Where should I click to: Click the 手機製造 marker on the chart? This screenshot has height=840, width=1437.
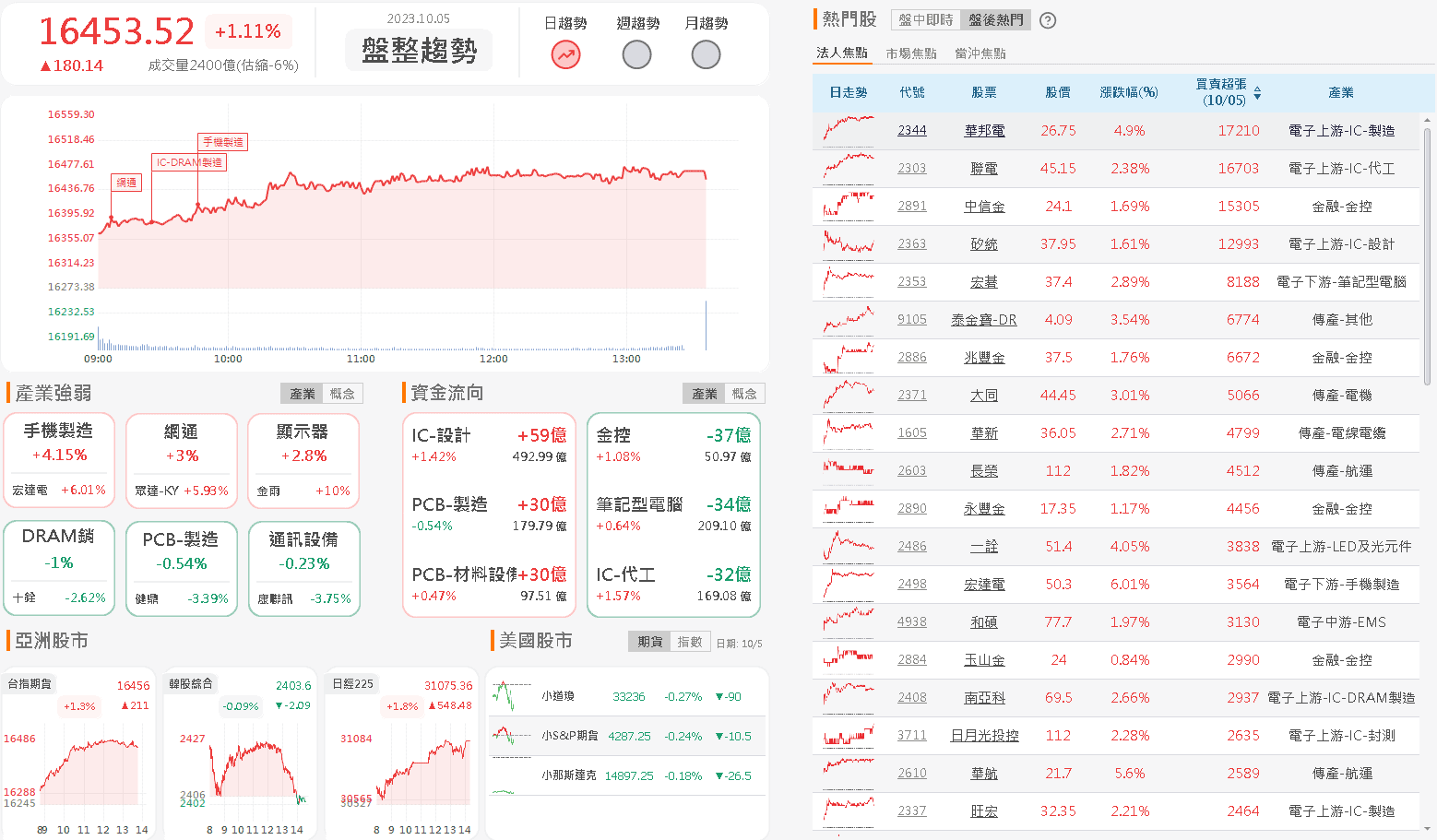pos(223,142)
